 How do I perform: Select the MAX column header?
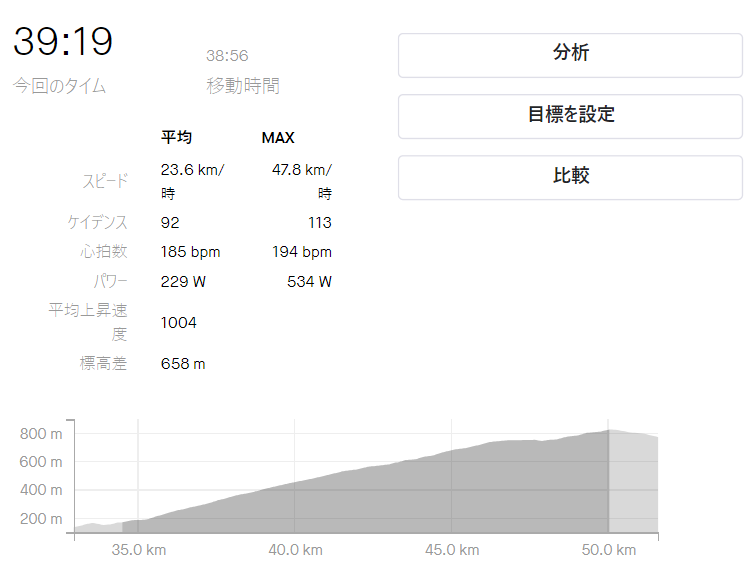(x=278, y=137)
